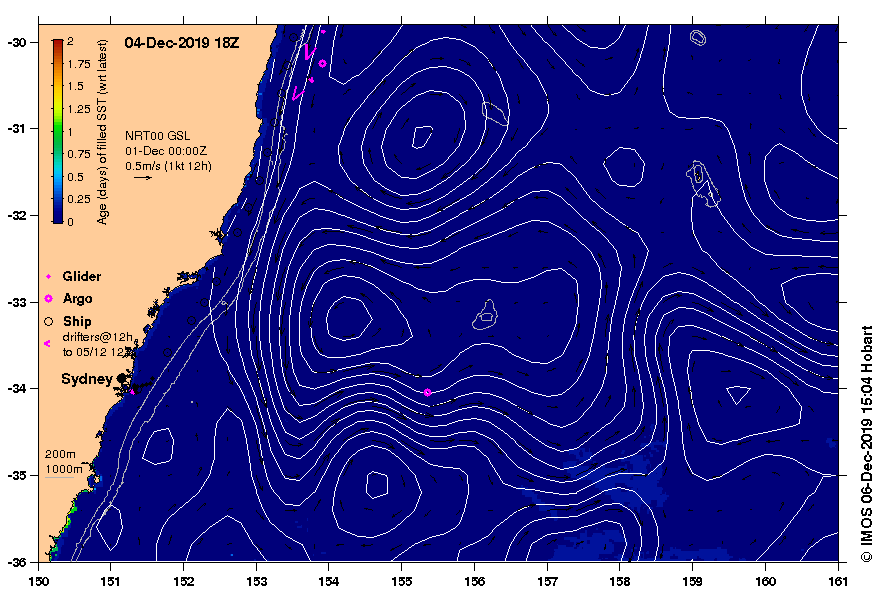This screenshot has height=600, width=879.
Task: Click the 150 longitude tick label
Action: pyautogui.click(x=38, y=581)
